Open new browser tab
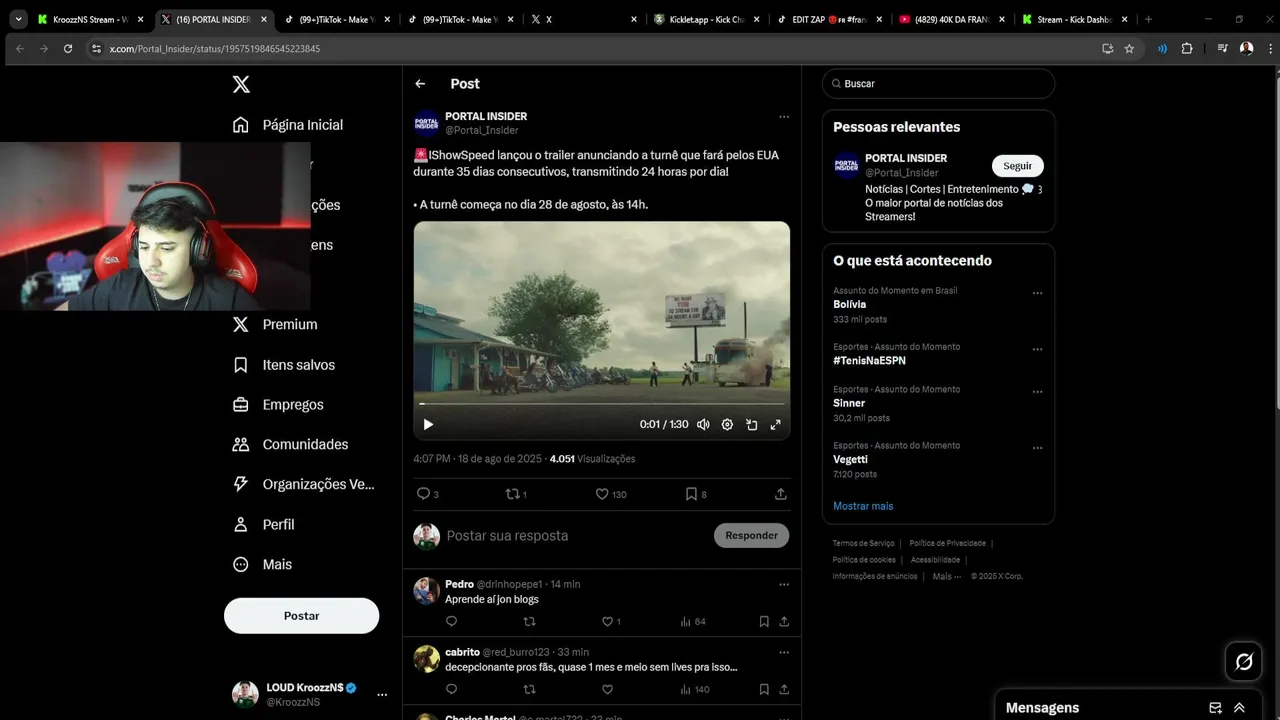The height and width of the screenshot is (720, 1280). coord(1148,19)
